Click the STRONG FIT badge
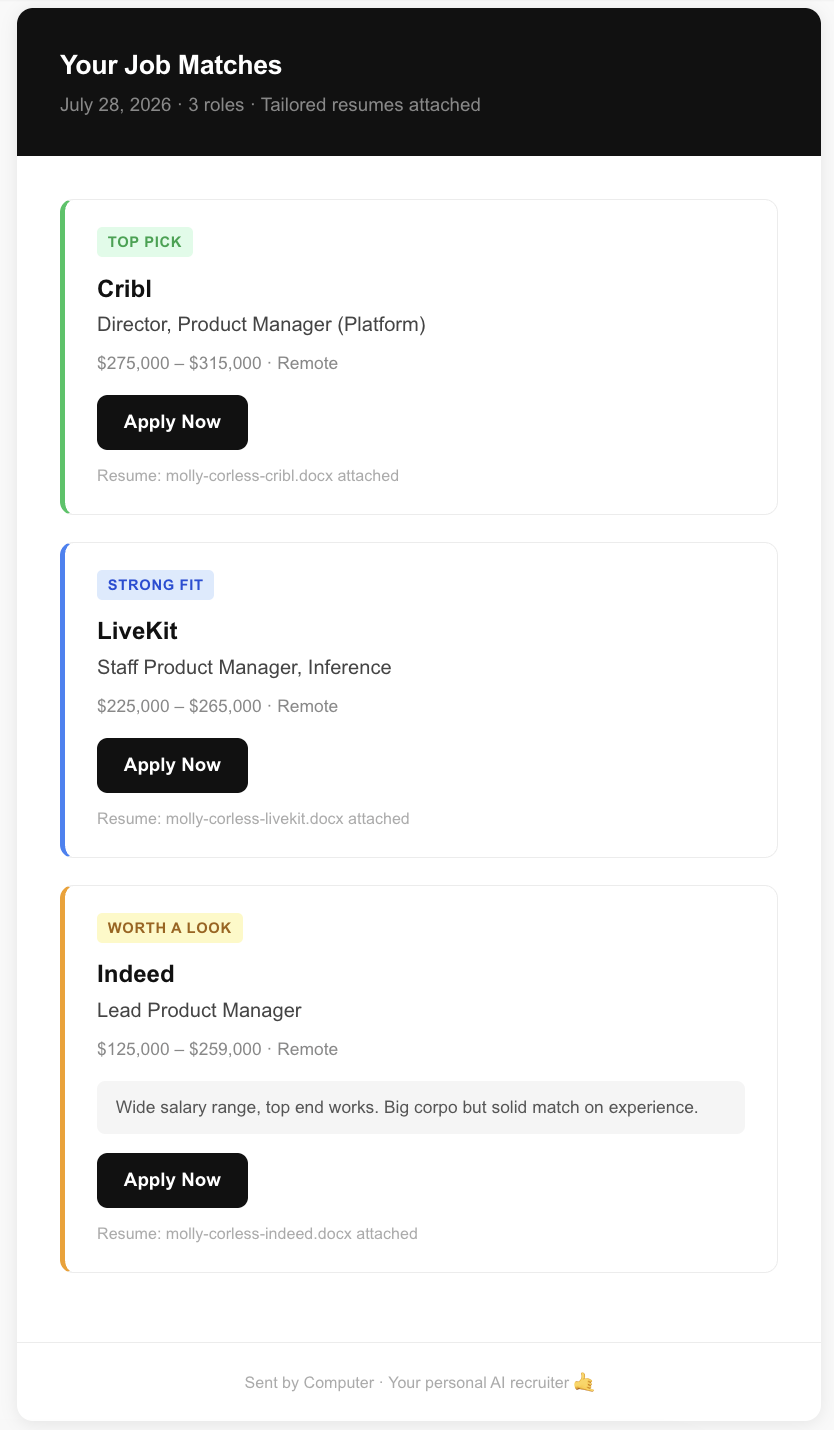 (x=155, y=585)
